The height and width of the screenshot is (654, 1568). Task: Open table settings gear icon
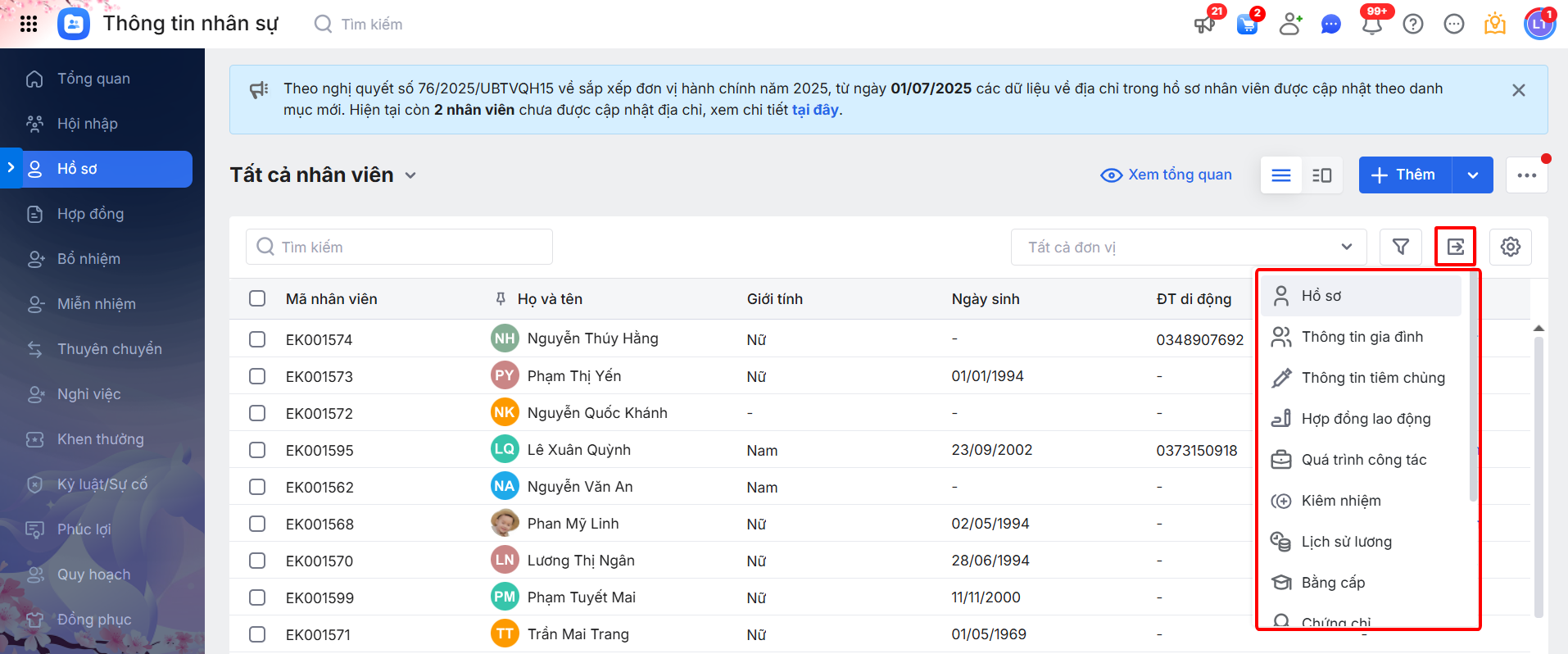[x=1510, y=247]
